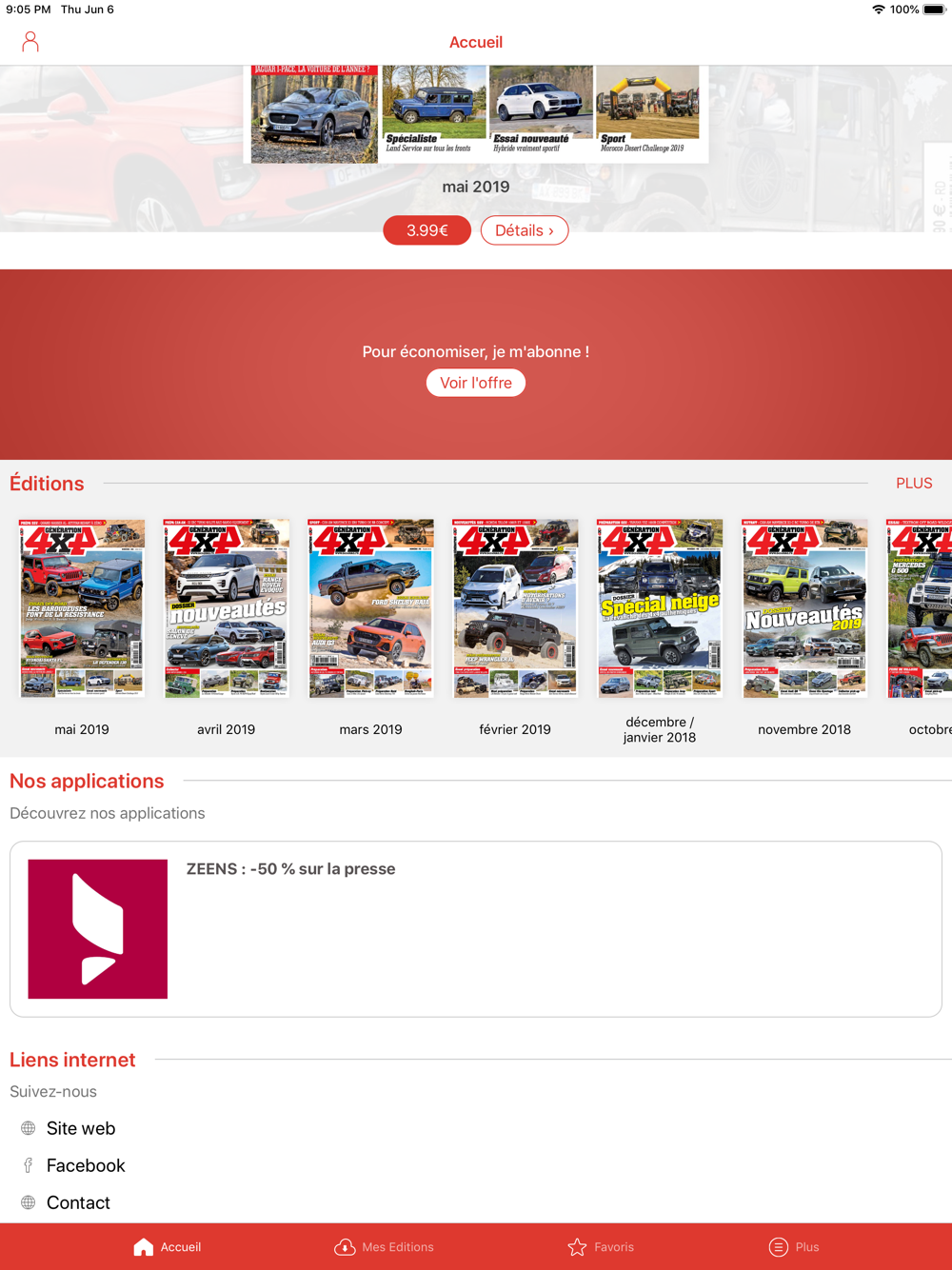
Task: Tap the "mars 2019" edition label
Action: pyautogui.click(x=370, y=729)
